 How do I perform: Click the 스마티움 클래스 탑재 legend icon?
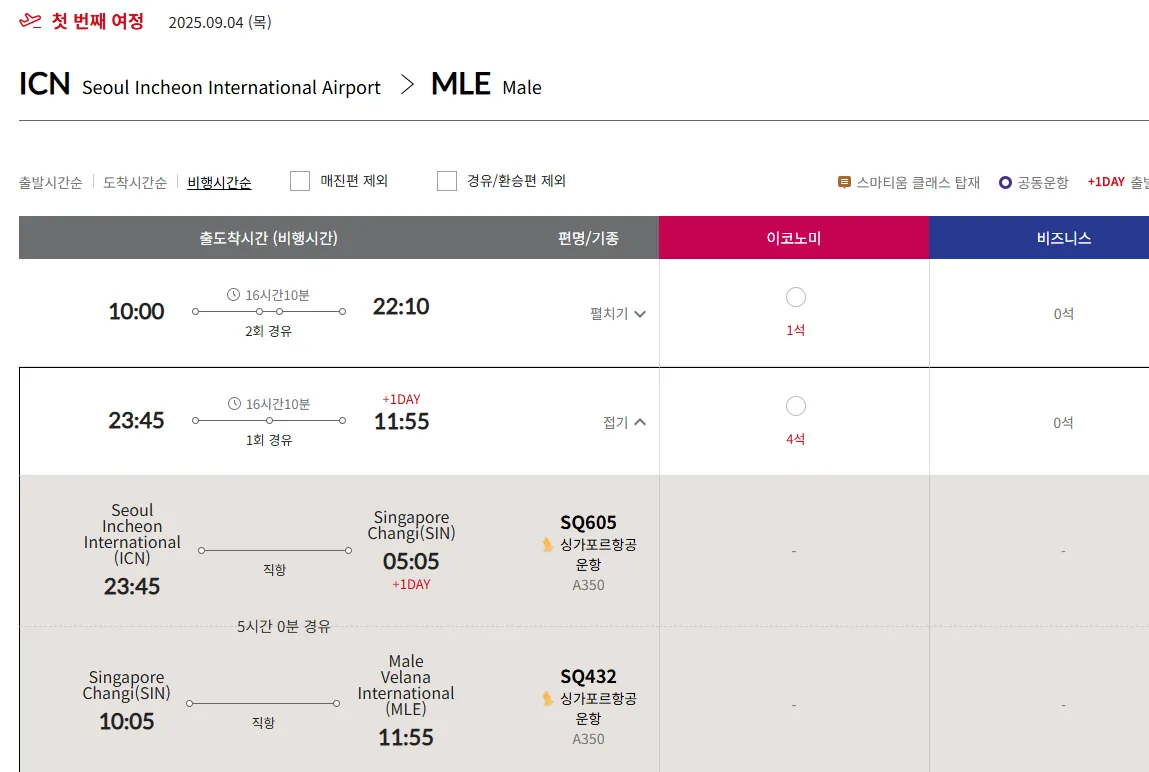tap(844, 183)
